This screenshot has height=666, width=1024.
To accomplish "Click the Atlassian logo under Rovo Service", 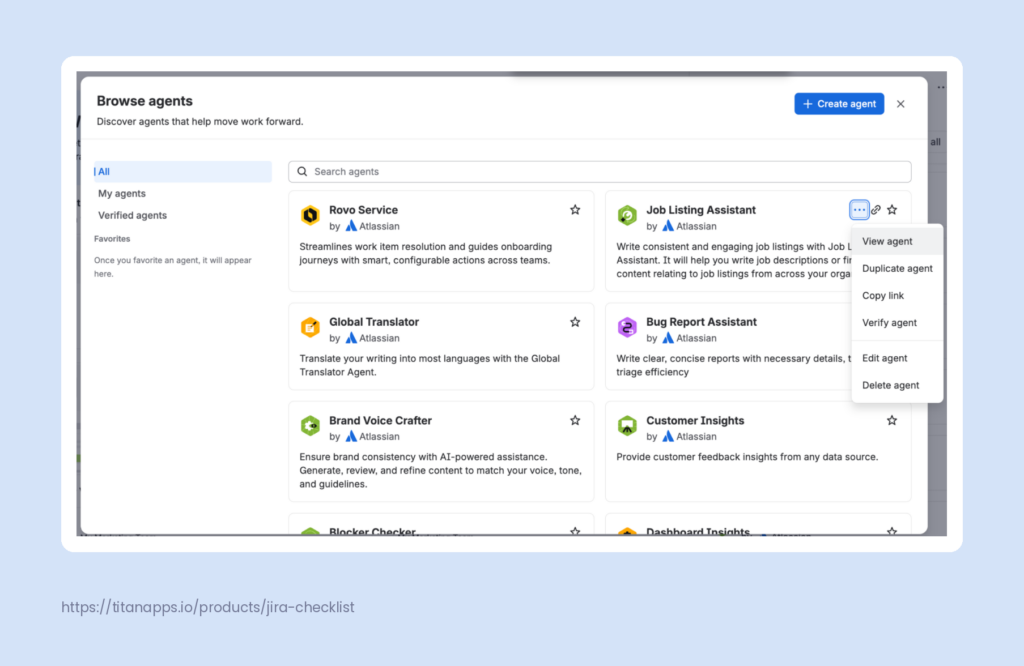I will point(351,226).
